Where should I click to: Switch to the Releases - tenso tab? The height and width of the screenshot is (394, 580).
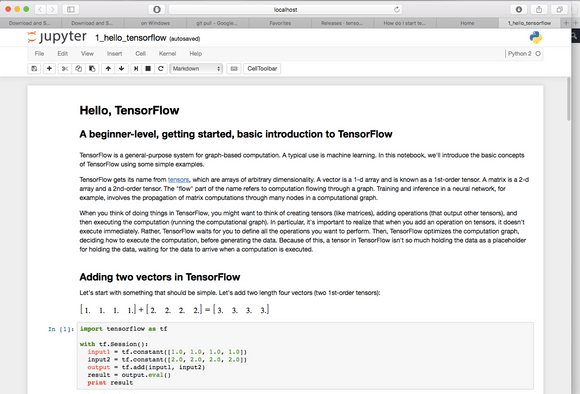click(x=342, y=23)
